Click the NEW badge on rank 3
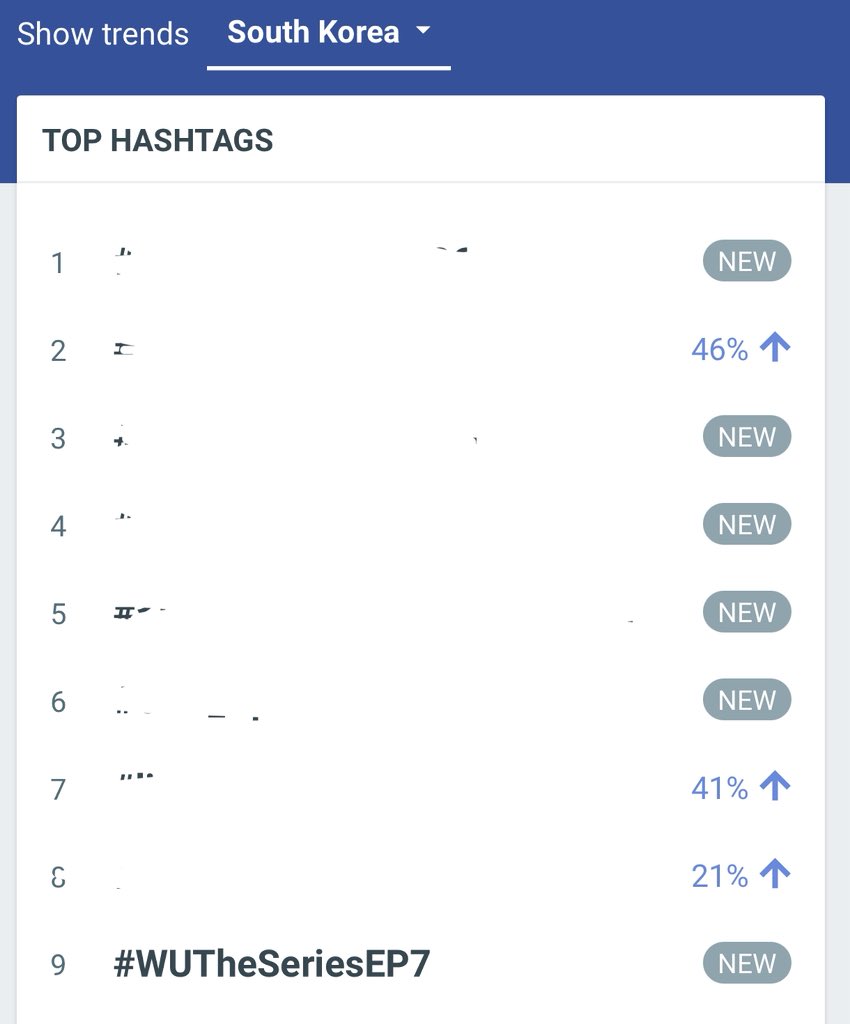The width and height of the screenshot is (850, 1024). point(747,436)
